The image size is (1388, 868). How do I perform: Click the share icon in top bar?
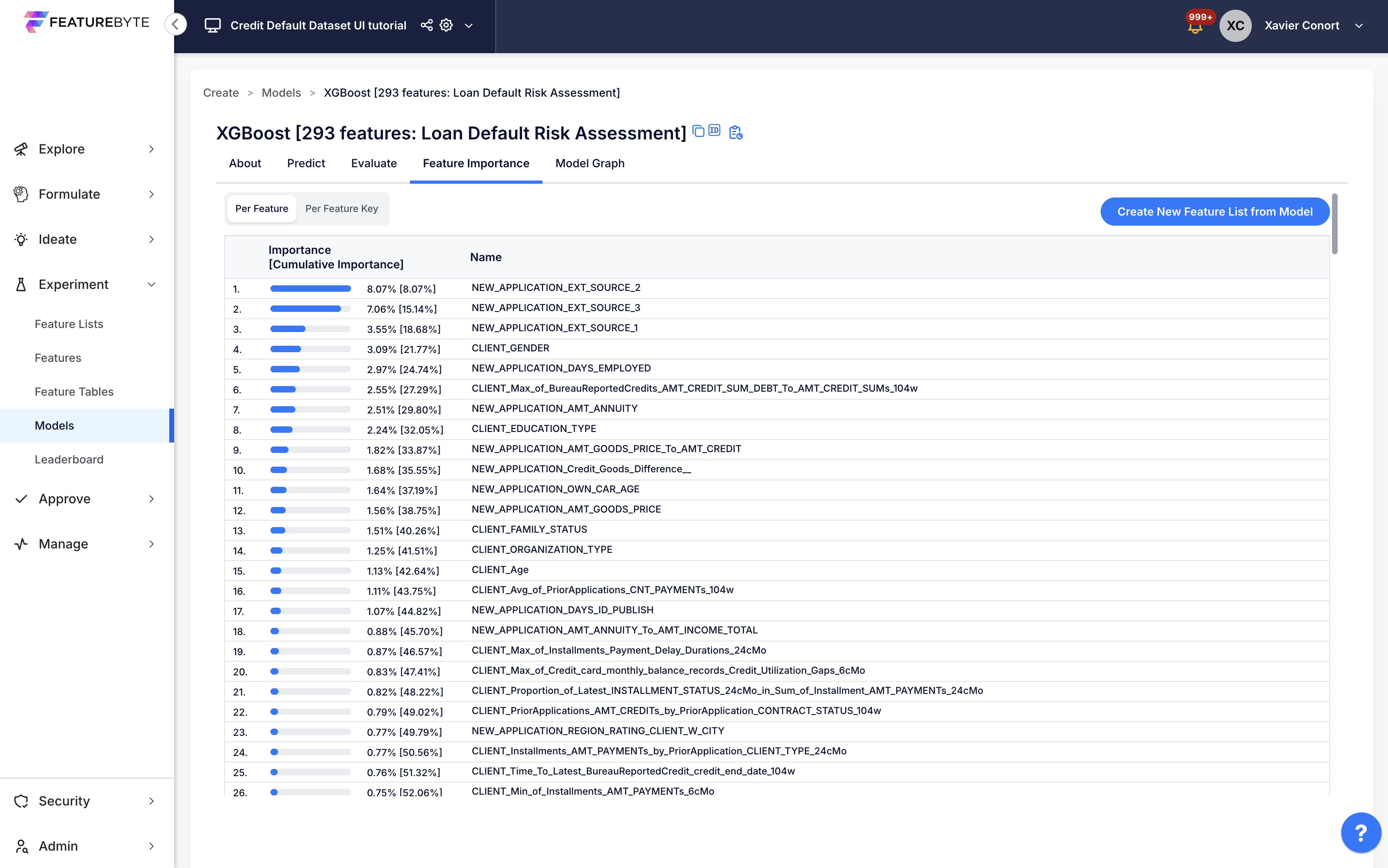[x=426, y=25]
